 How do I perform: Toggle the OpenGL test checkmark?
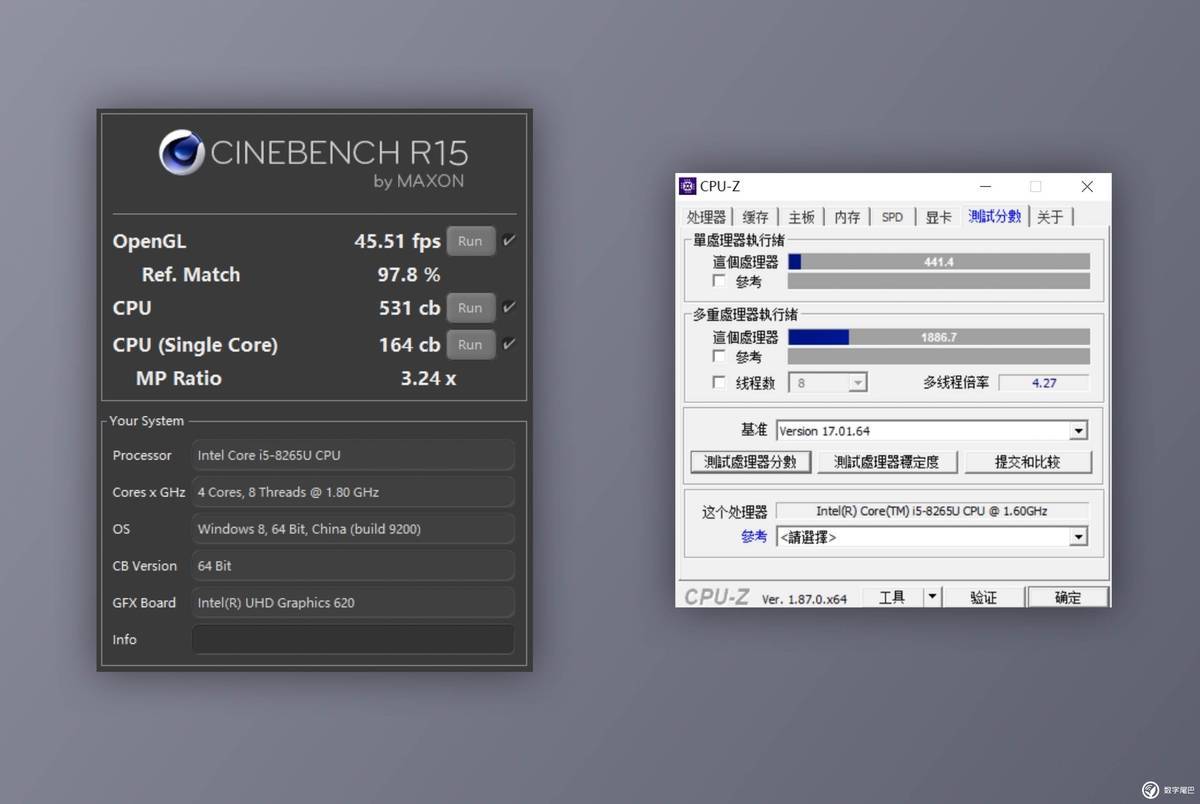(509, 241)
